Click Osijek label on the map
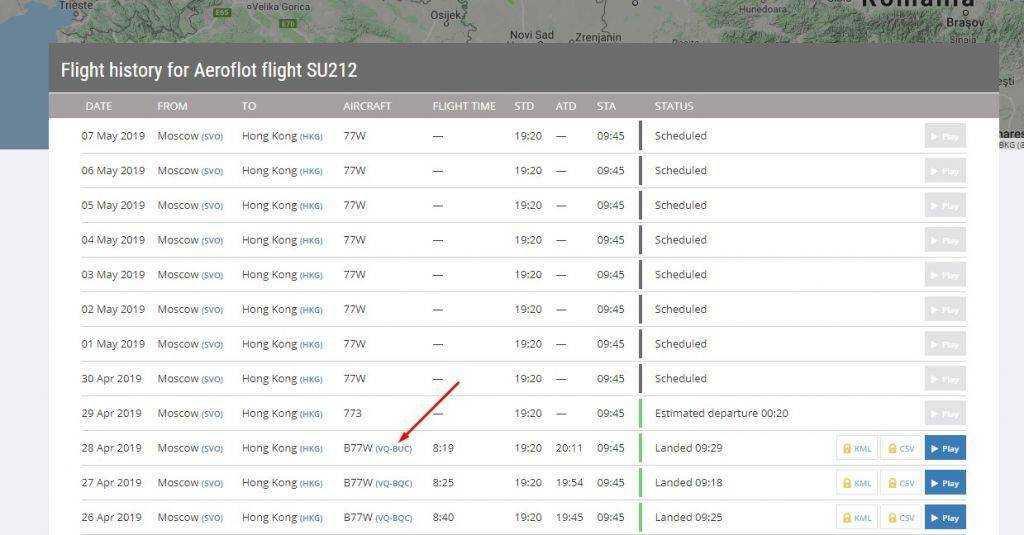 (x=445, y=15)
